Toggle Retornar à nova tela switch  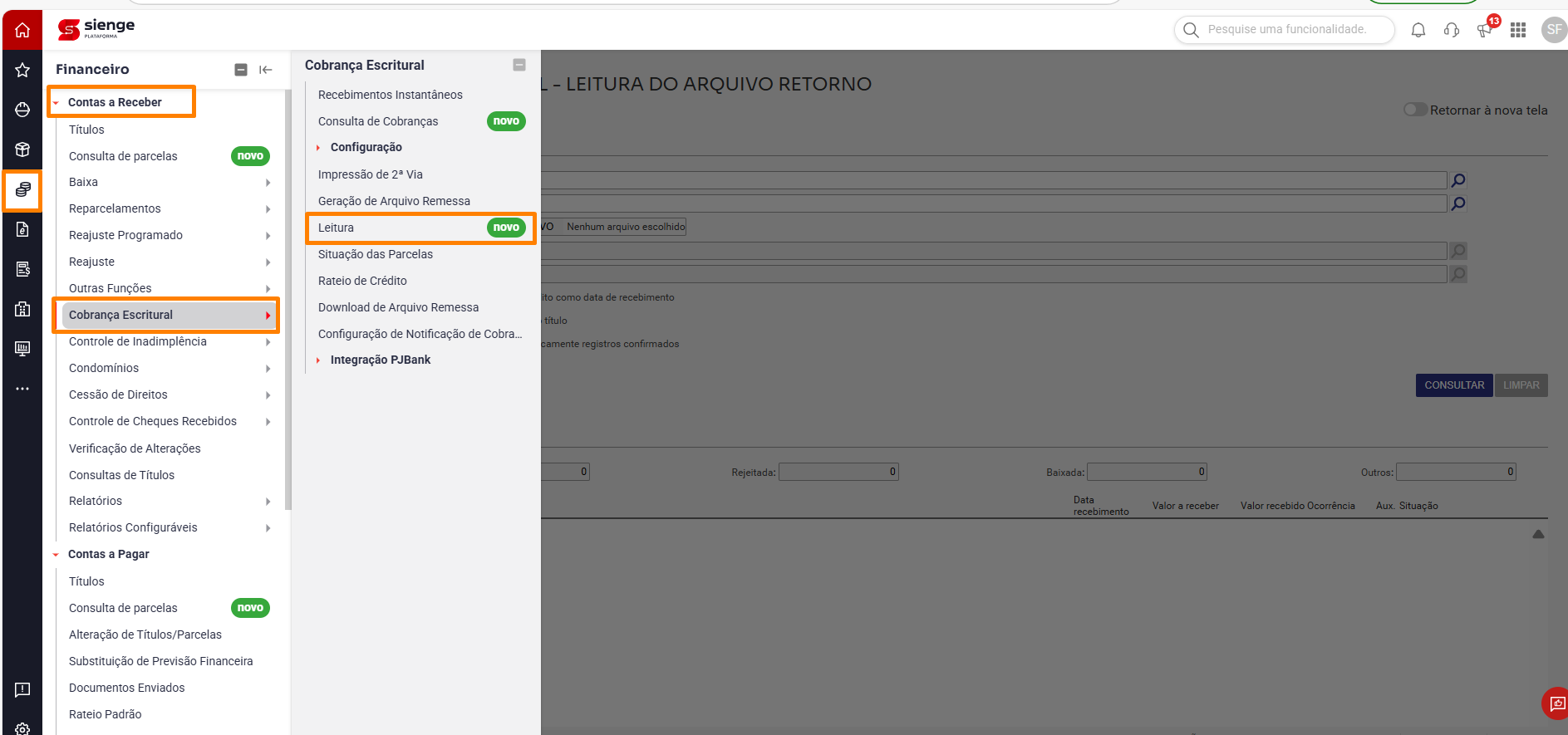point(1415,110)
